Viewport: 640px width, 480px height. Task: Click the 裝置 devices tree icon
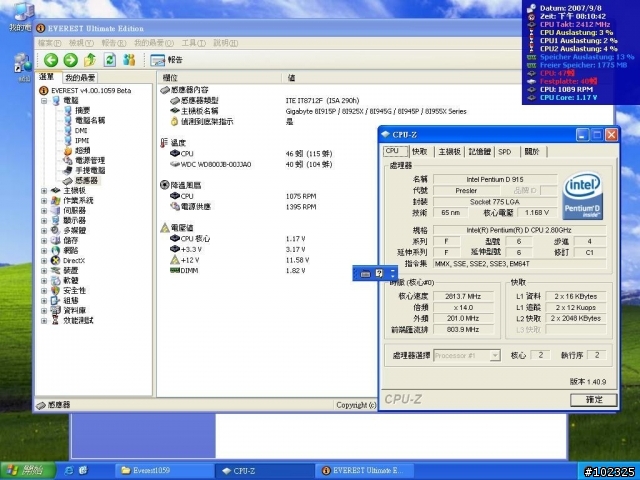click(56, 271)
